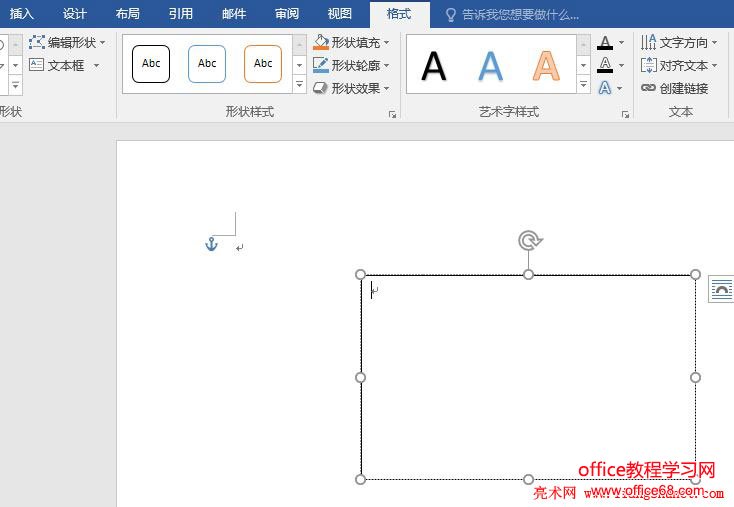Viewport: 734px width, 507px height.
Task: Expand the shapes gallery More button
Action: (x=15, y=85)
